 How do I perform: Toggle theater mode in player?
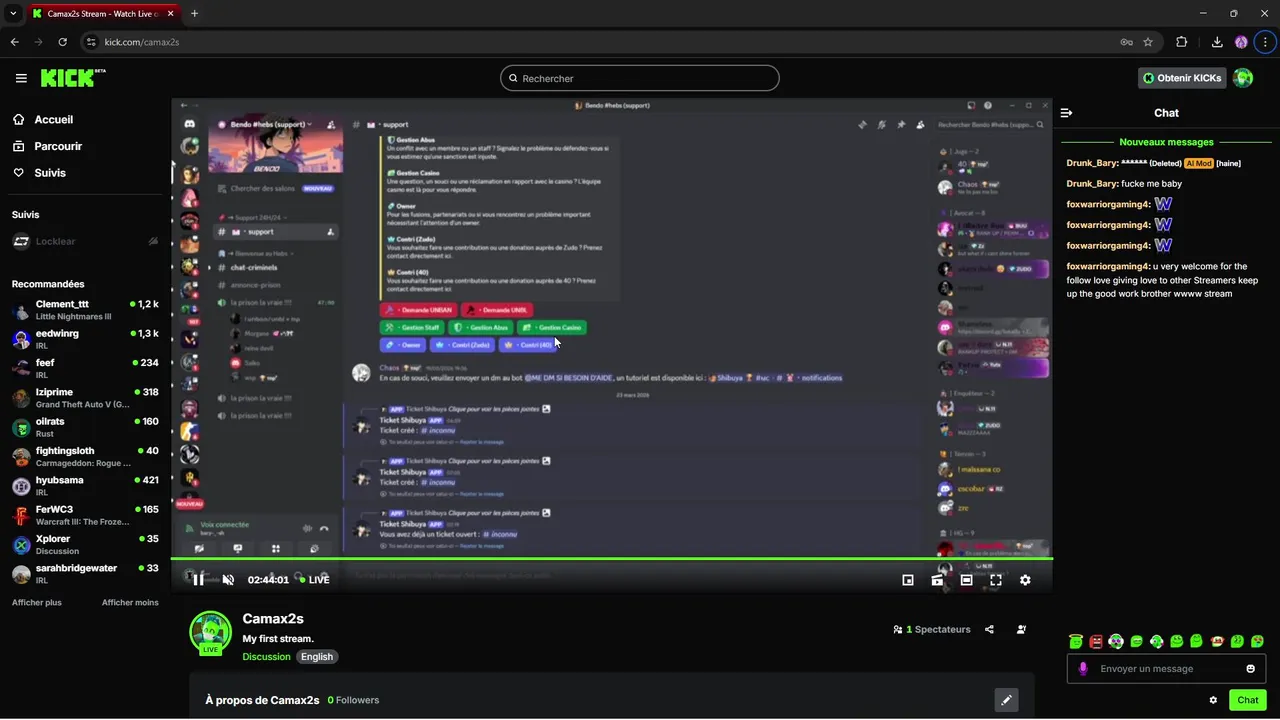coord(966,580)
